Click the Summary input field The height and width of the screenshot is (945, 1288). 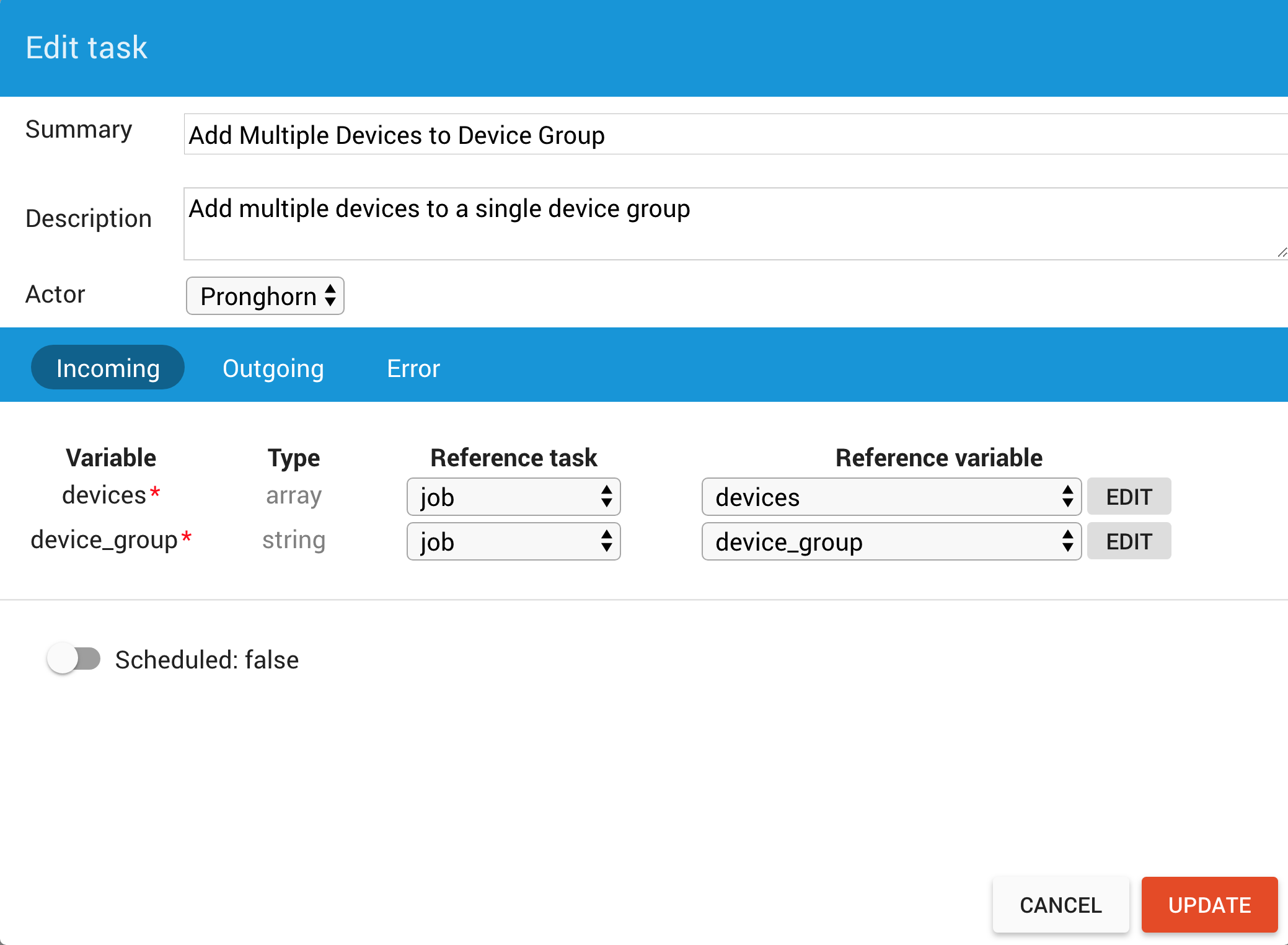736,134
